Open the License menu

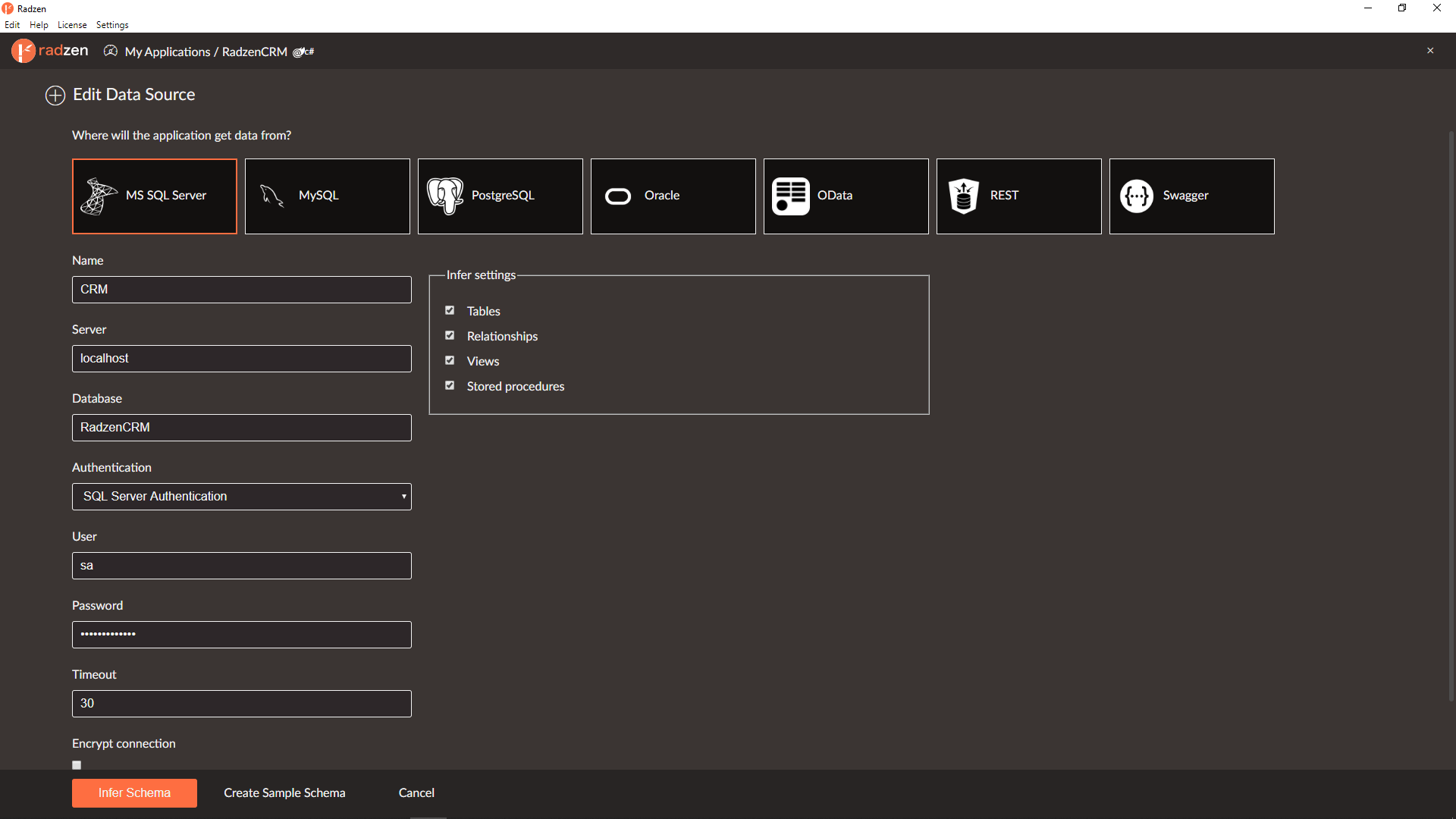point(72,25)
